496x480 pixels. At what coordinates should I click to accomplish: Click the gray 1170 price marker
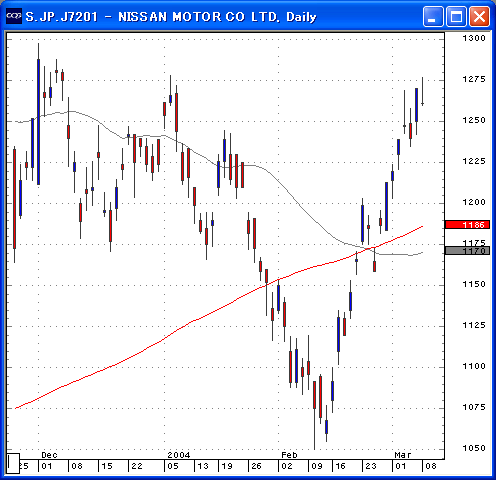pos(467,251)
